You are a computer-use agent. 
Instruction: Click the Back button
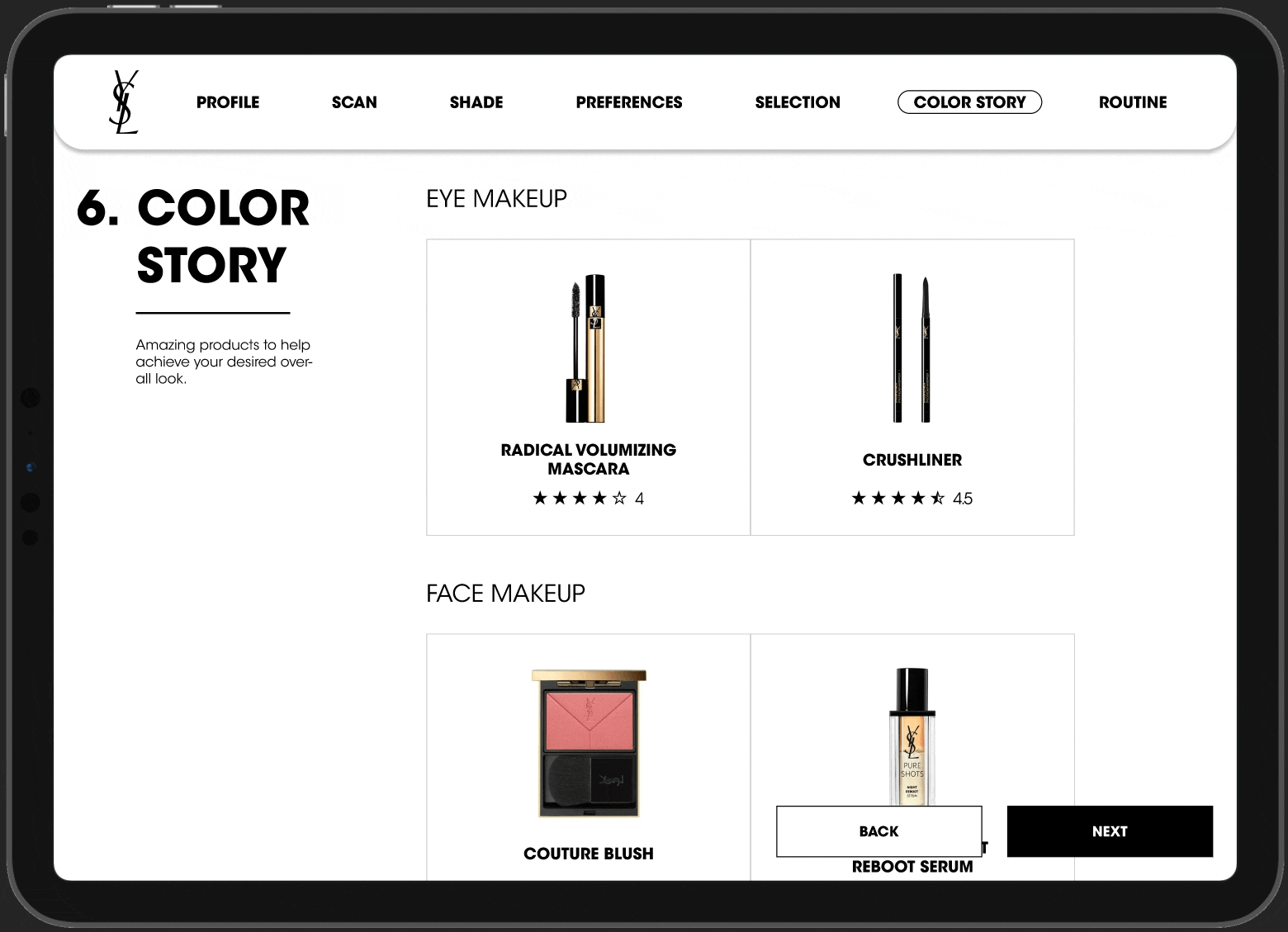pyautogui.click(x=878, y=831)
